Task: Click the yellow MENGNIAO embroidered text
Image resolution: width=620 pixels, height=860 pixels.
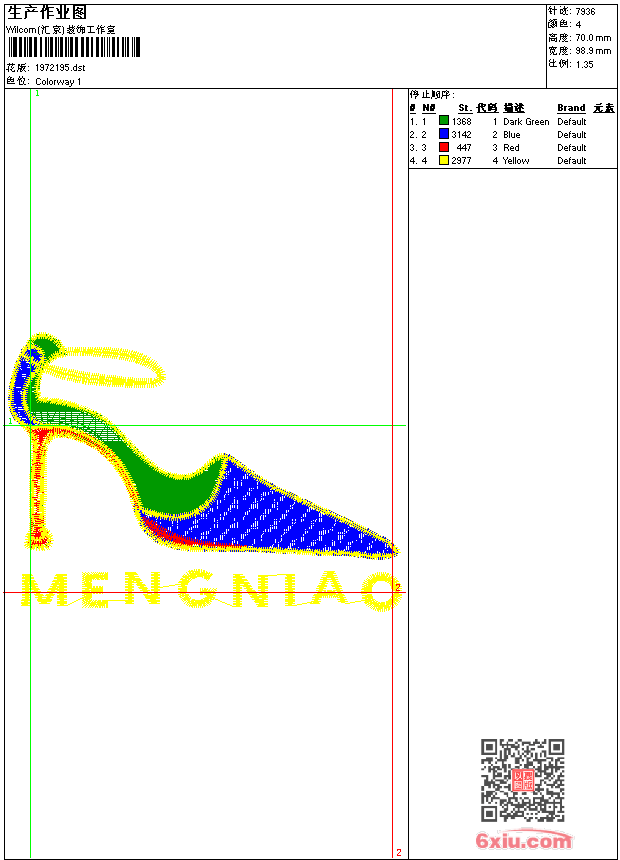Action: pos(212,590)
